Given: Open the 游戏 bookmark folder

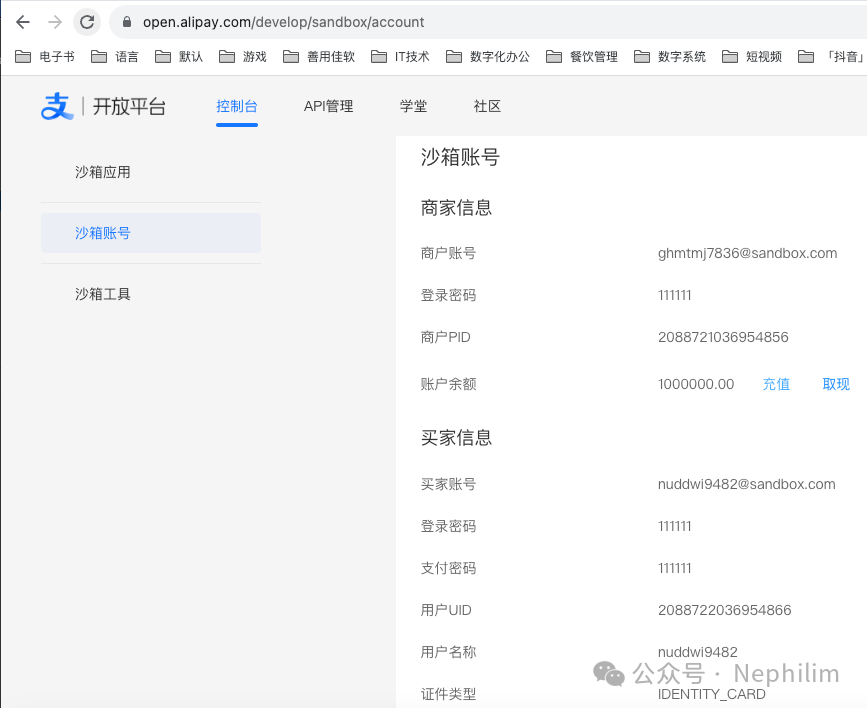Looking at the screenshot, I should 243,56.
